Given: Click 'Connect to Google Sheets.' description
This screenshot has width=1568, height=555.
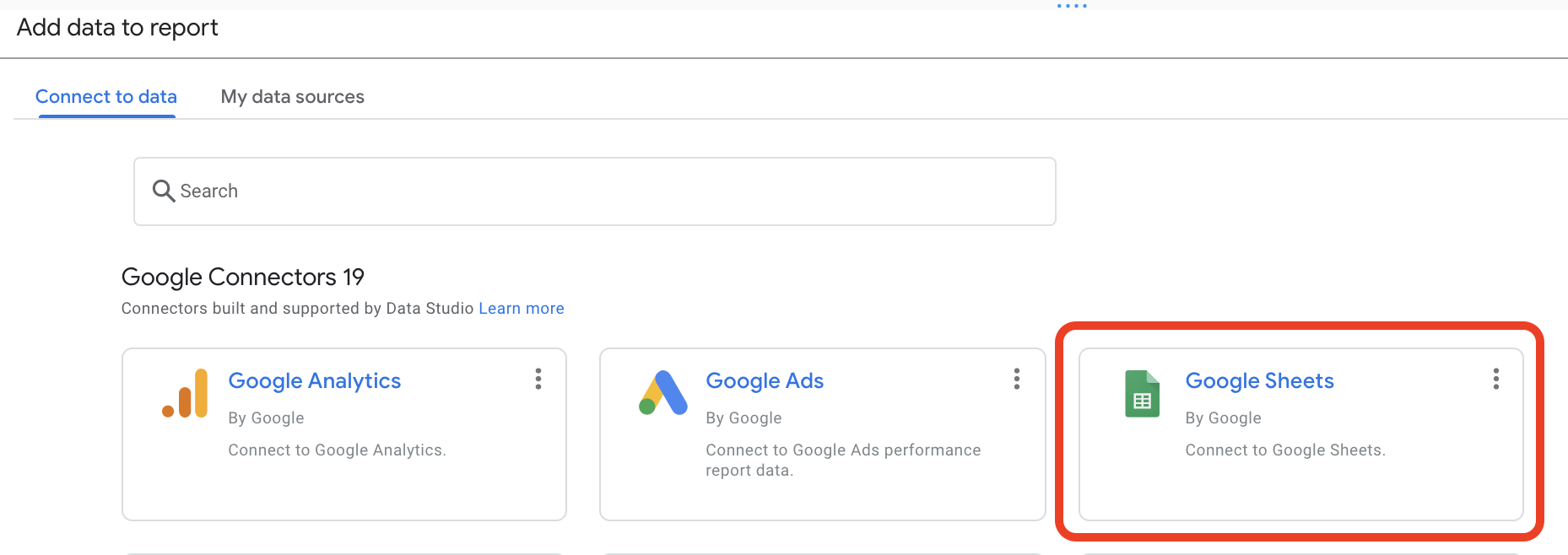Looking at the screenshot, I should (x=1285, y=450).
